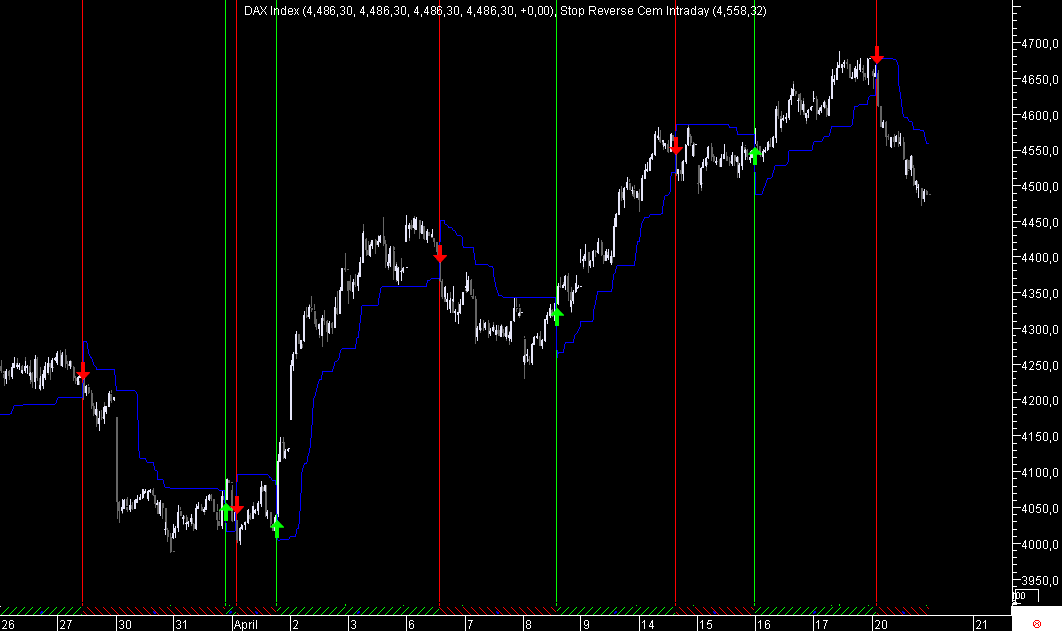
Task: Click the green buy arrow on April 8
Action: [x=557, y=316]
